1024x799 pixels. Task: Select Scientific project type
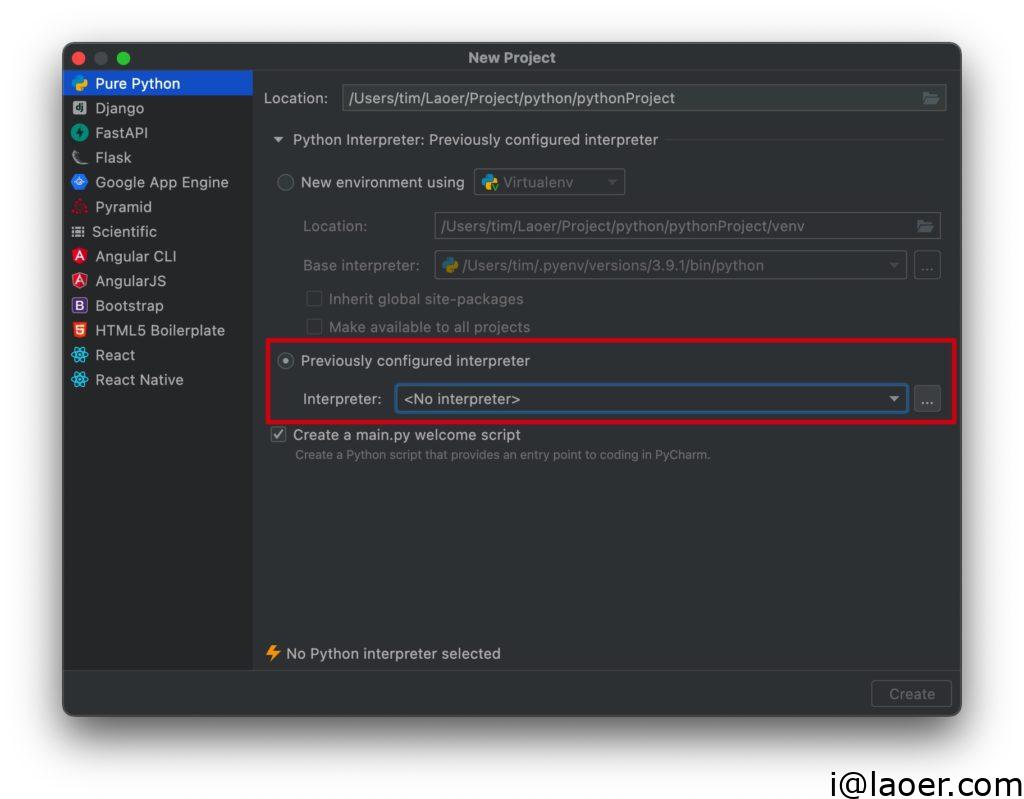tap(125, 231)
